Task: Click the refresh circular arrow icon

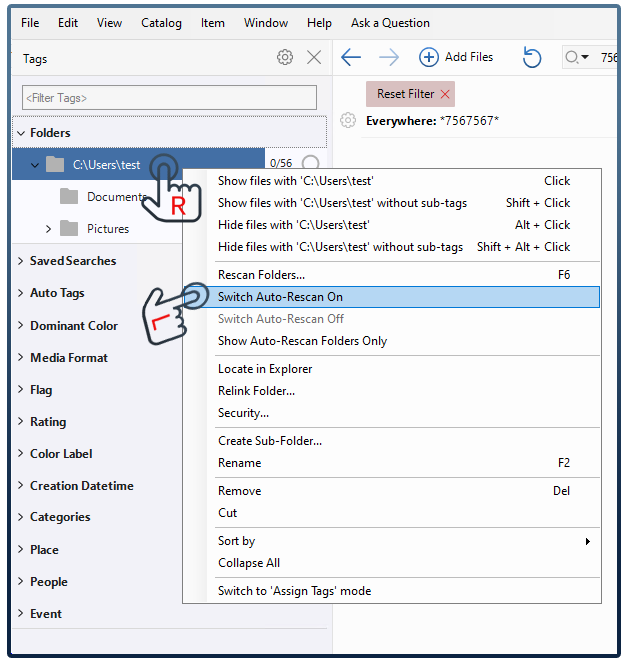Action: click(x=532, y=58)
